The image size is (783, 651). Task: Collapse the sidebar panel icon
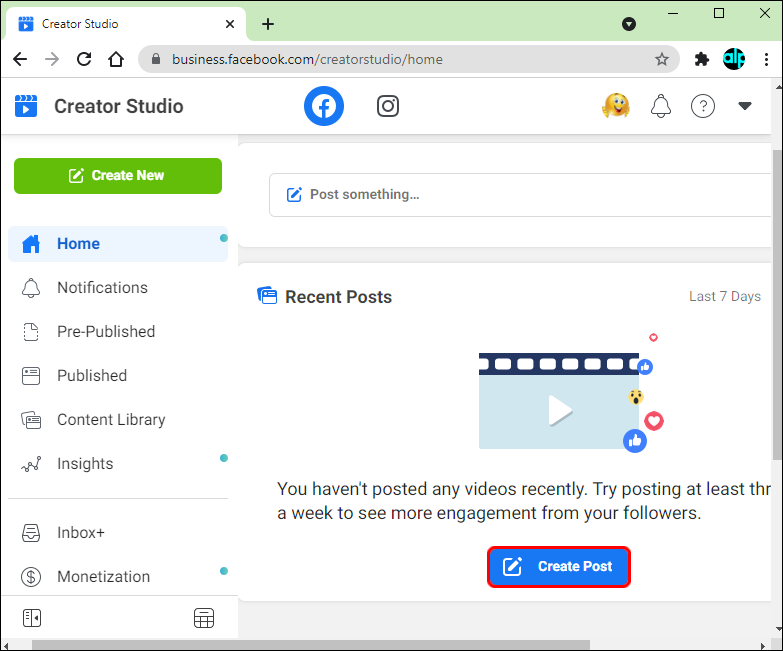32,618
